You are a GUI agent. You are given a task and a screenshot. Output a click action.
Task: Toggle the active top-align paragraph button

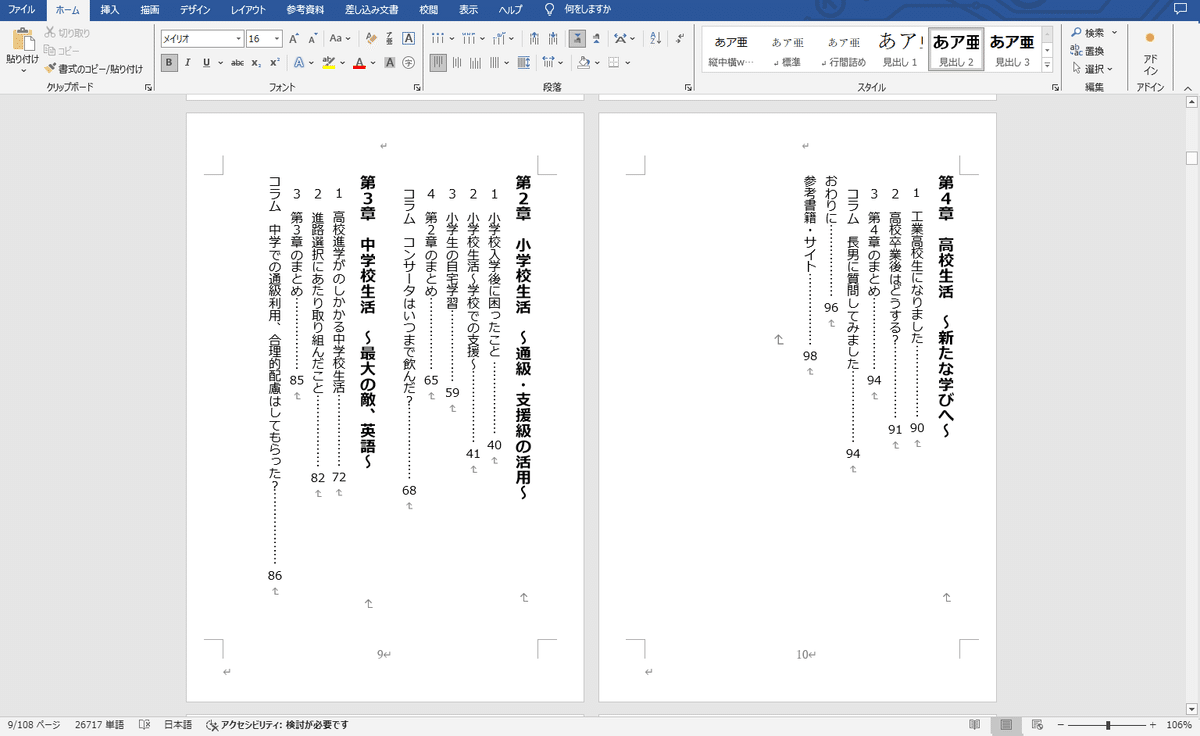point(577,39)
